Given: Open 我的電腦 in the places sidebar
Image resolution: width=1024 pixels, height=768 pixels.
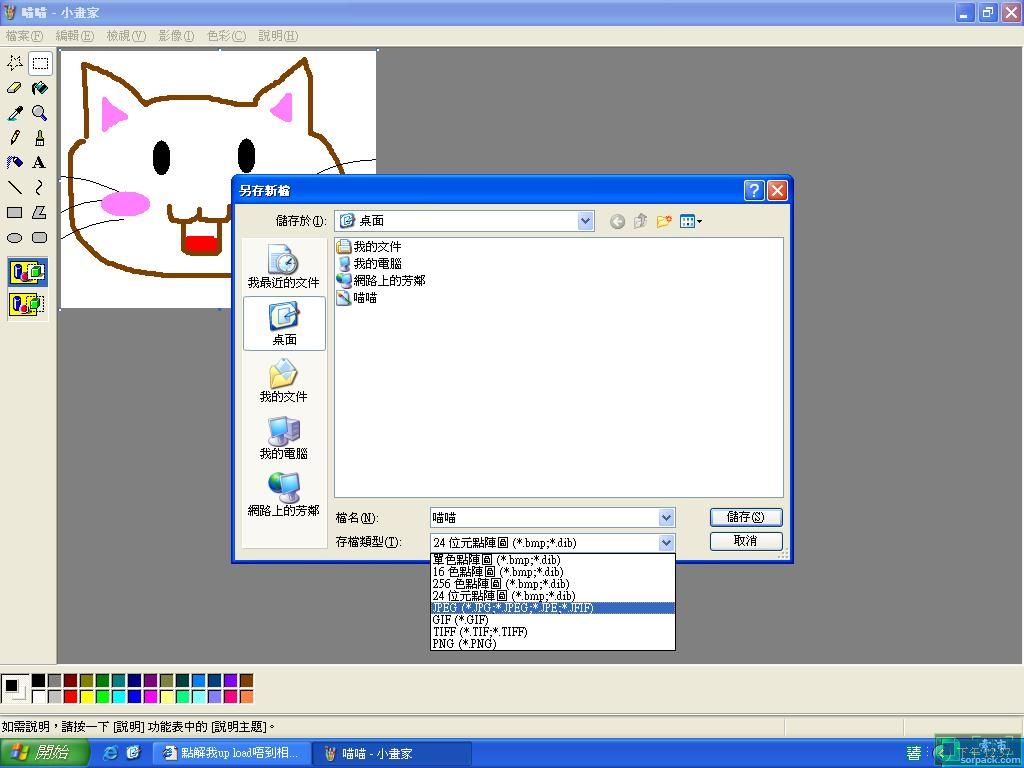Looking at the screenshot, I should click(284, 437).
